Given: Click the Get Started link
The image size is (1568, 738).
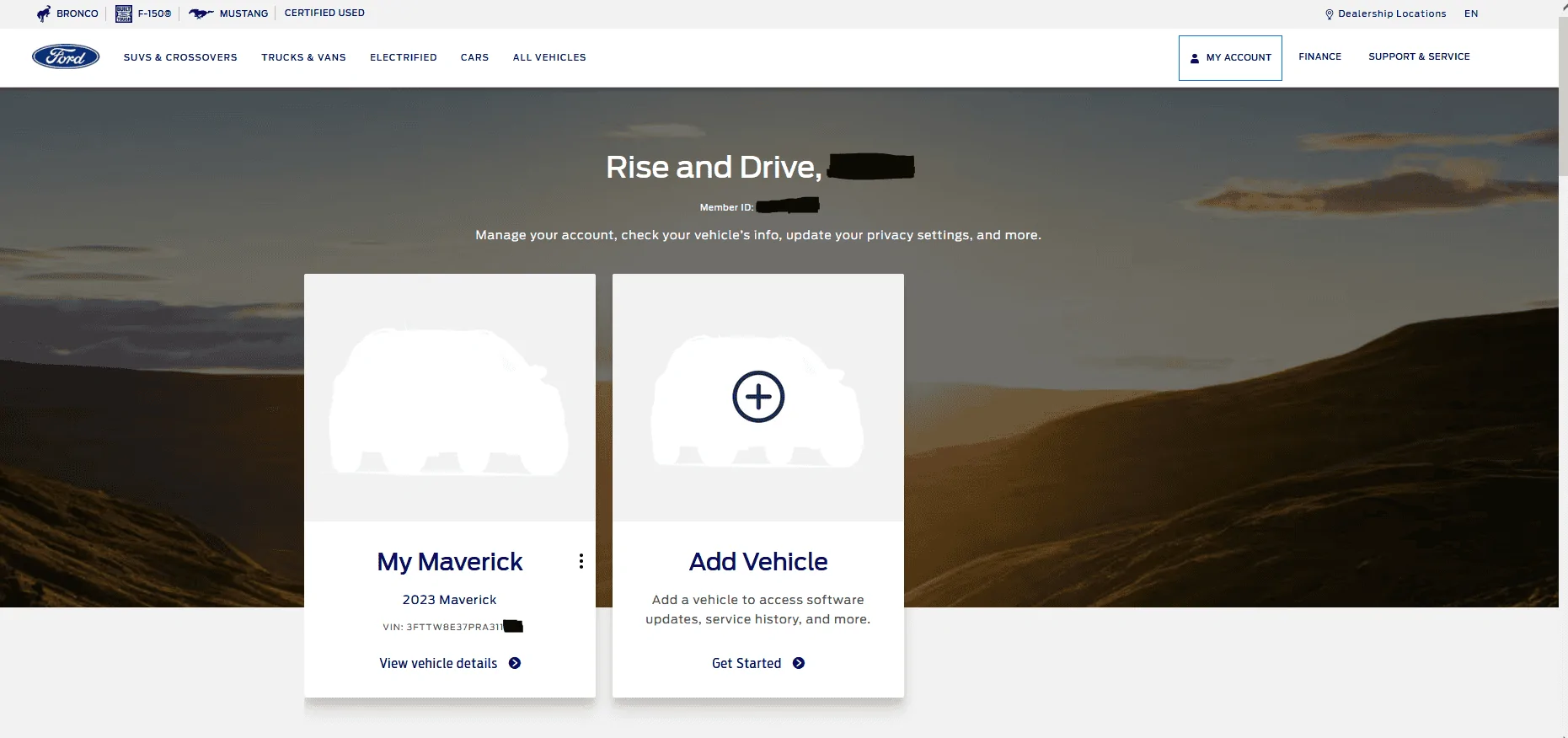Looking at the screenshot, I should click(x=758, y=663).
